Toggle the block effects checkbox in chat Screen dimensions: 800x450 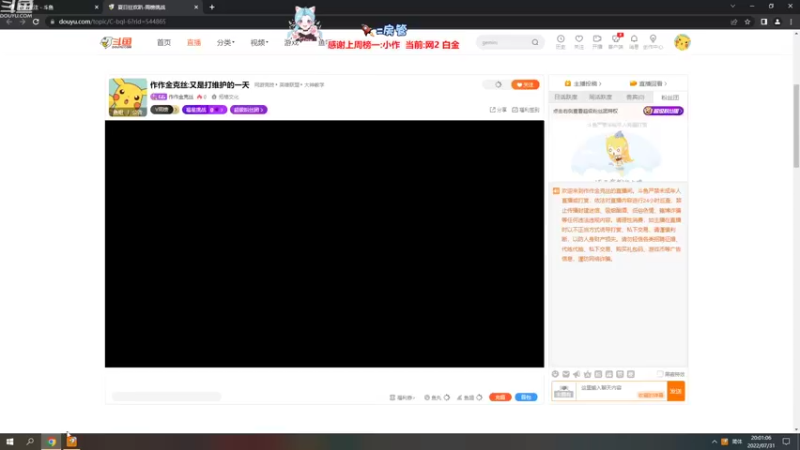[660, 374]
